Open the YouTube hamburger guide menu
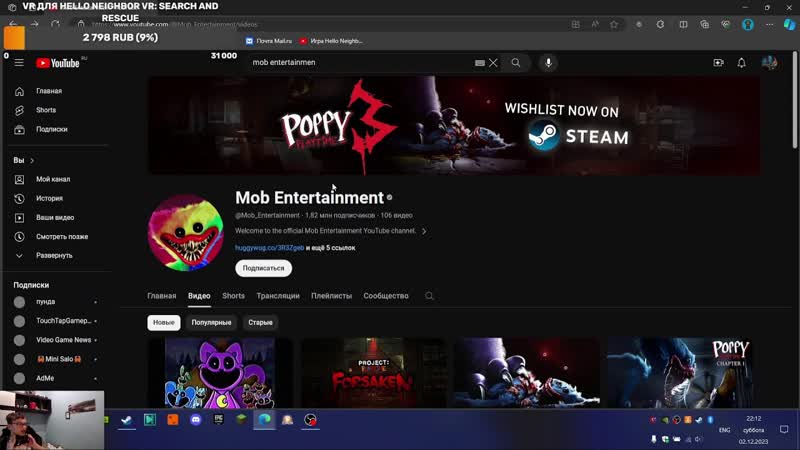800x450 pixels. pos(19,63)
